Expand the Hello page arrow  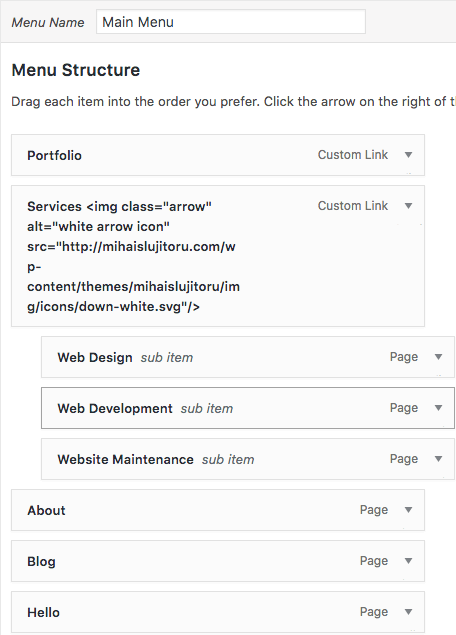pyautogui.click(x=408, y=612)
